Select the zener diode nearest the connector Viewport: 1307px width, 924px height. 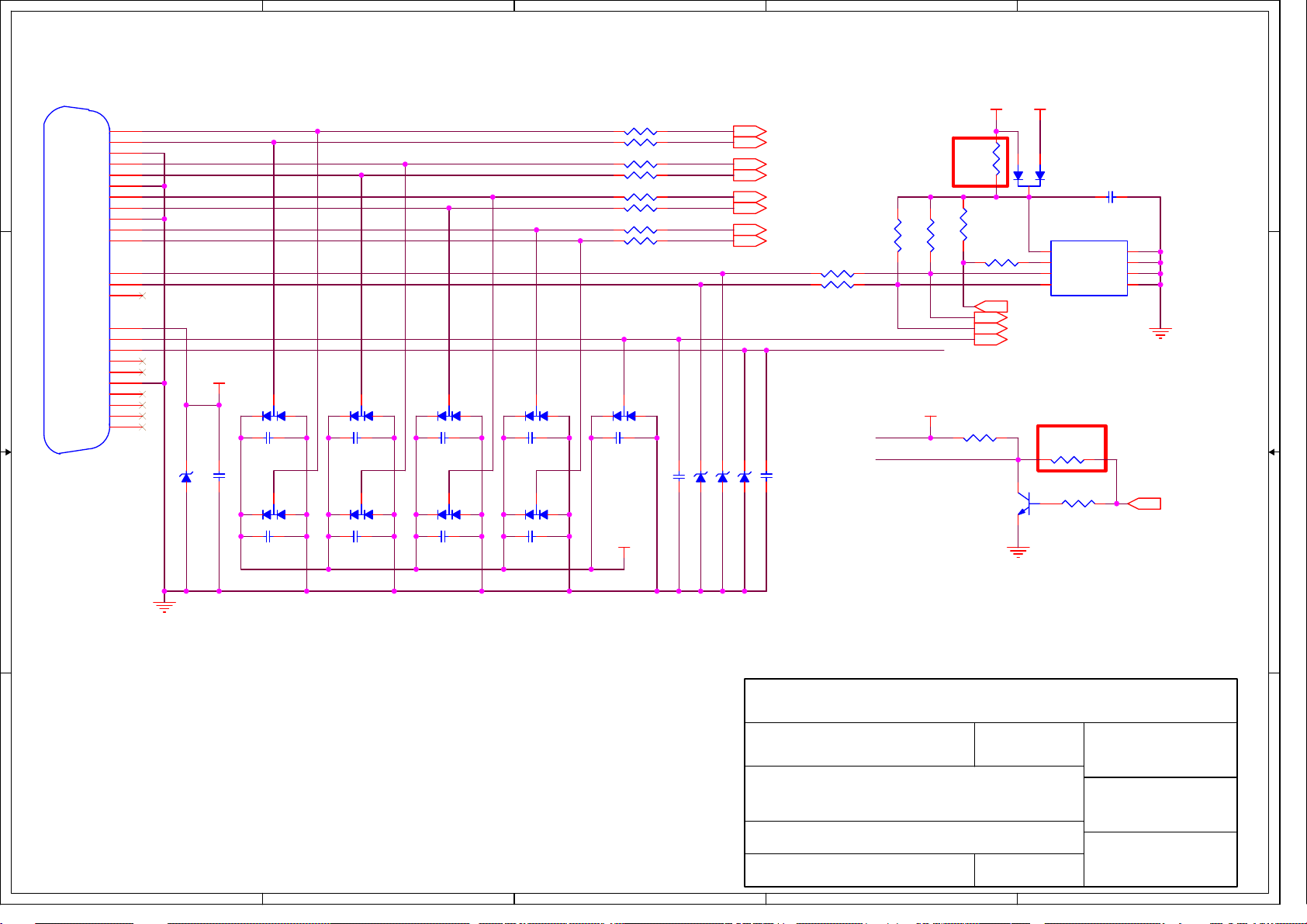click(x=186, y=477)
